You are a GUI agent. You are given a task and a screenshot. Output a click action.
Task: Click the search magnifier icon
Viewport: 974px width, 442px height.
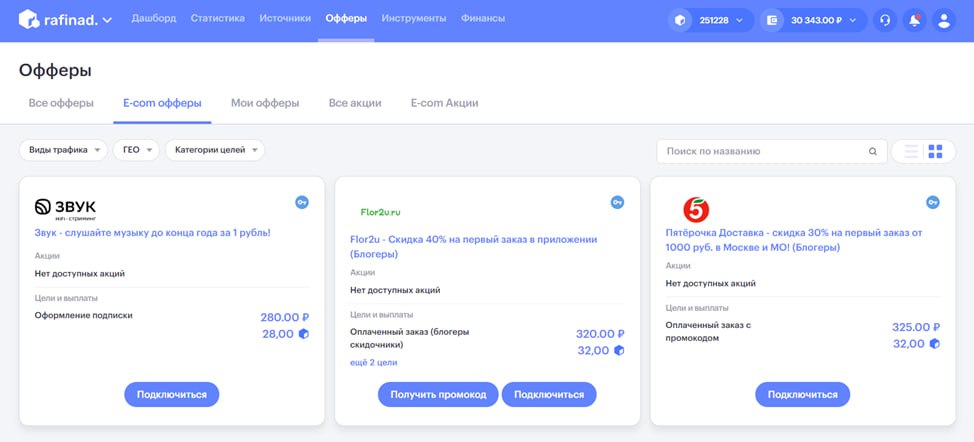pos(873,151)
